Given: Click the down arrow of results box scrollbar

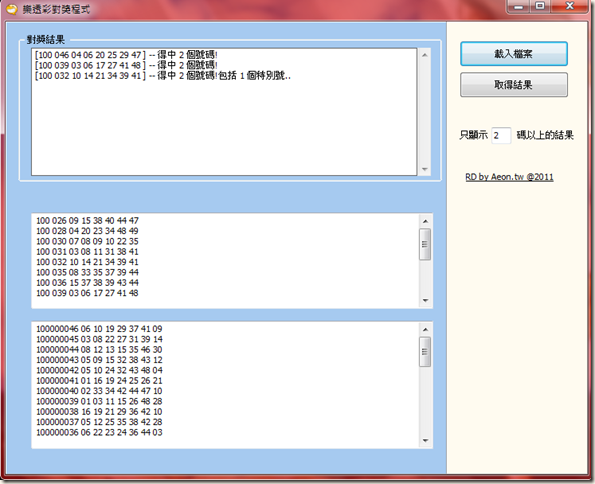Looking at the screenshot, I should [x=425, y=169].
